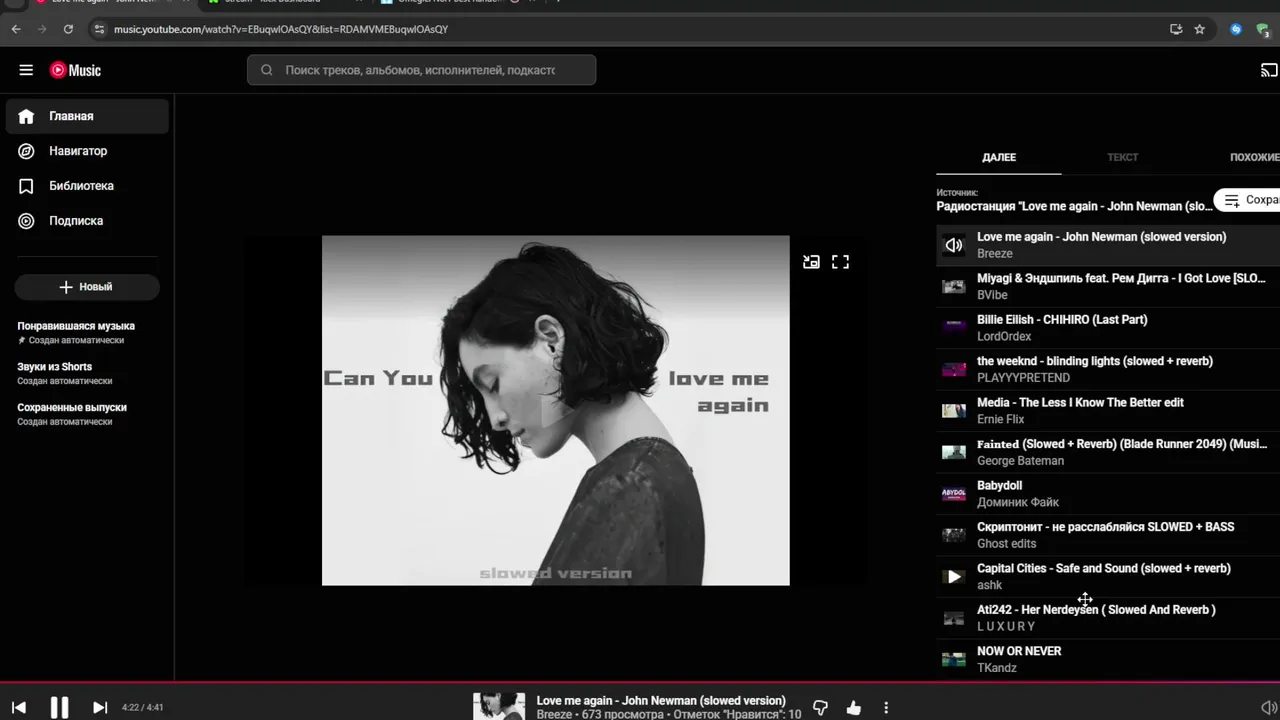Reload the browser page
The image size is (1280, 720).
pyautogui.click(x=68, y=29)
